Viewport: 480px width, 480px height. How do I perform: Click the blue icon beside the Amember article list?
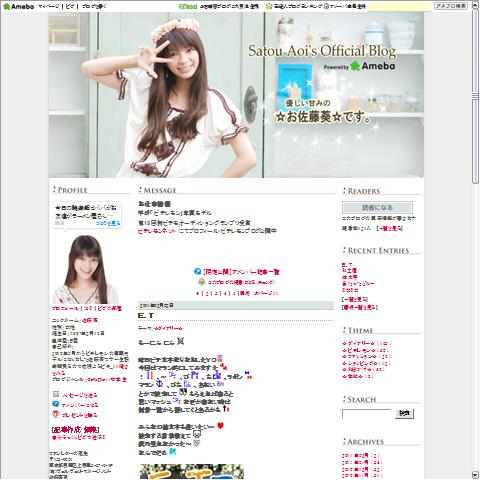[197, 272]
